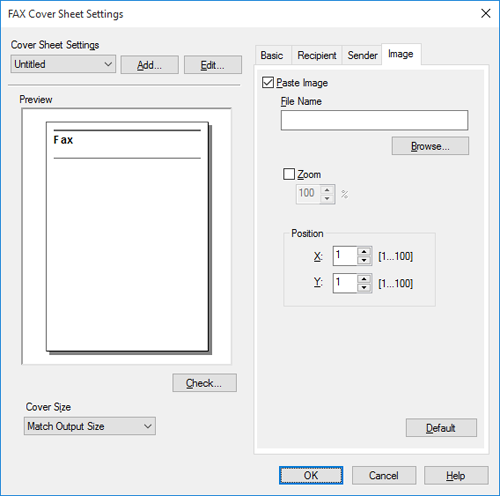Screen dimensions: 500x496
Task: Switch to the Basic tab
Action: coord(272,55)
